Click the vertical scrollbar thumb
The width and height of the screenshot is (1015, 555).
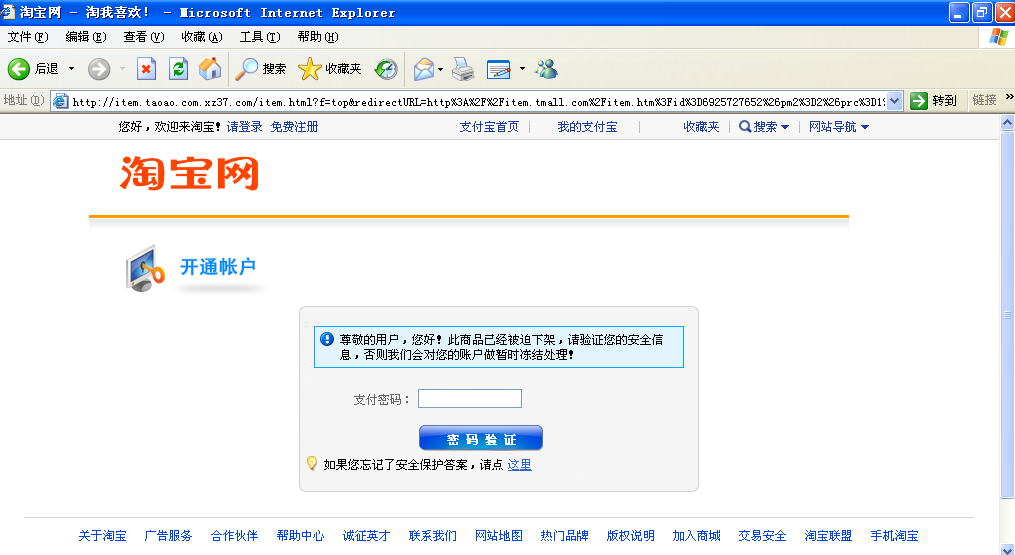click(1007, 314)
